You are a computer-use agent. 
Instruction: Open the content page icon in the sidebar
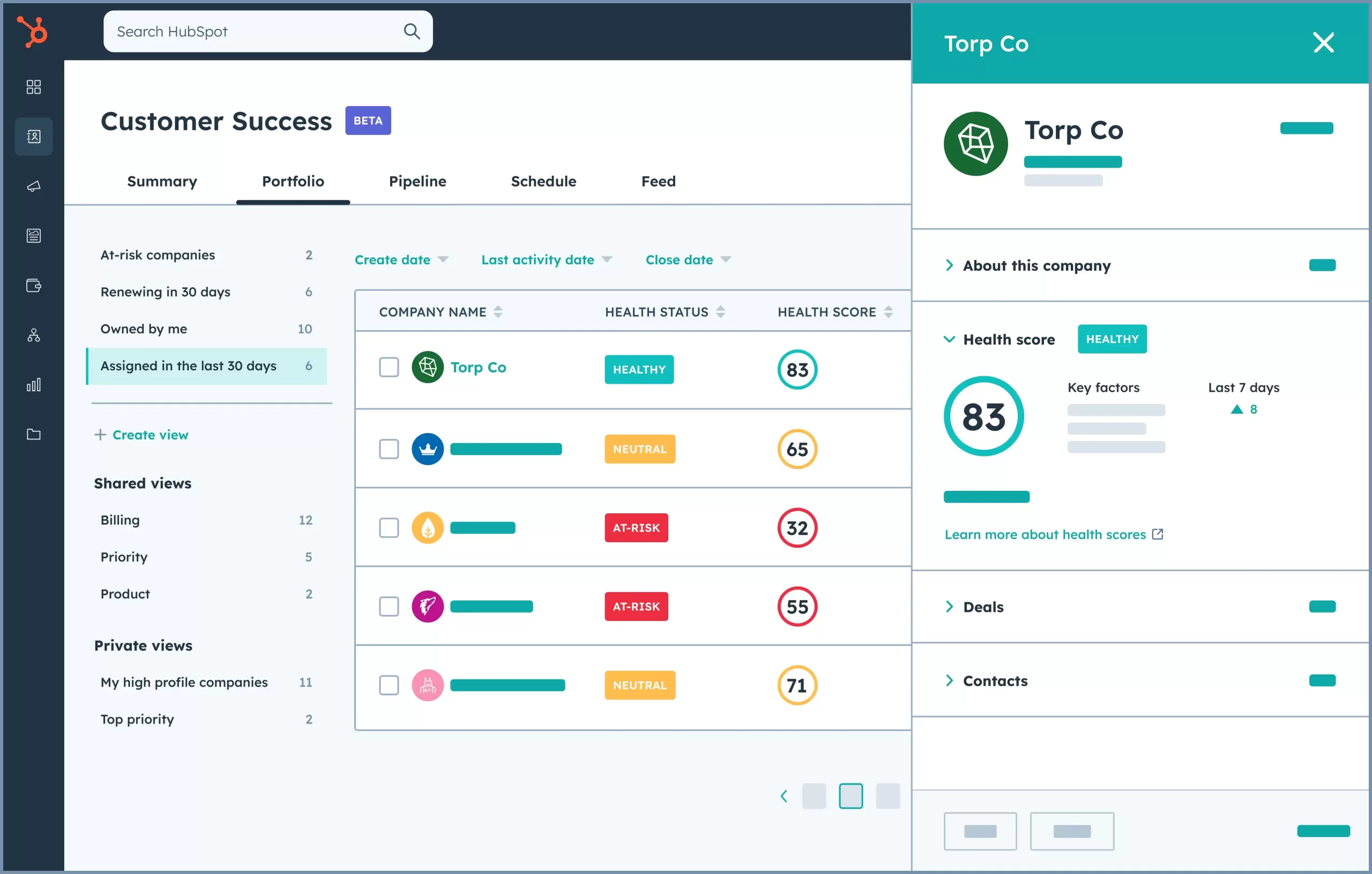coord(33,235)
